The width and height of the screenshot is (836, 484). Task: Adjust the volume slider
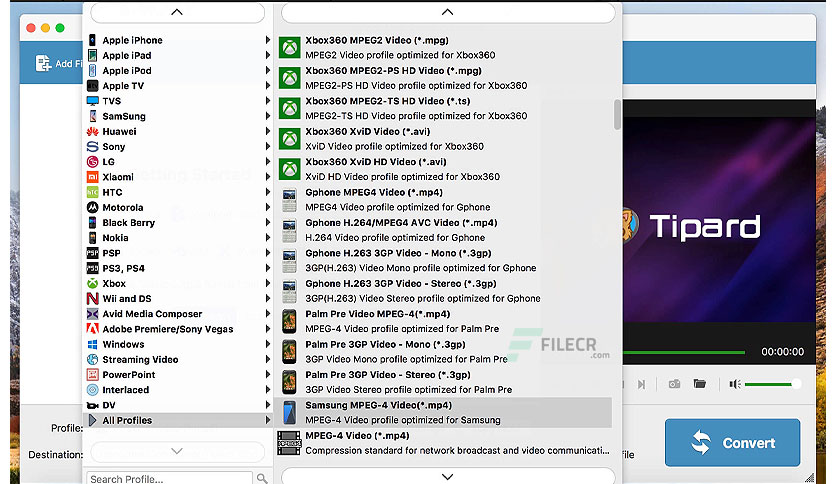click(771, 384)
